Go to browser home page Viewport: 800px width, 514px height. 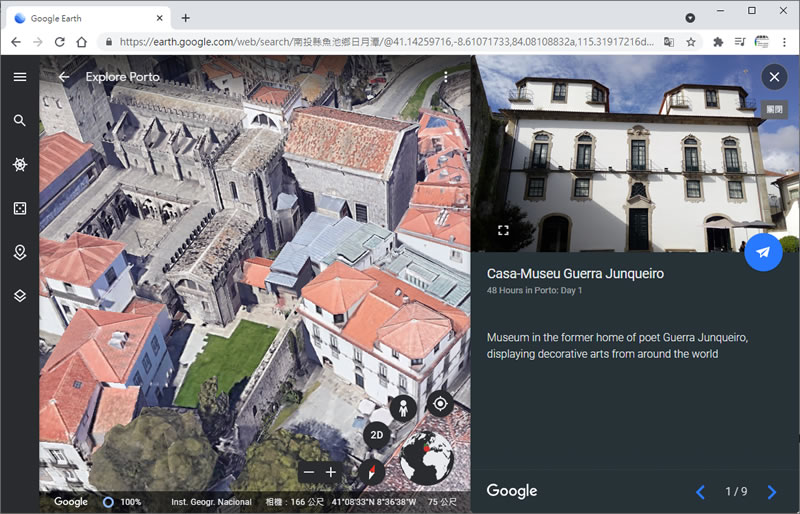82,42
